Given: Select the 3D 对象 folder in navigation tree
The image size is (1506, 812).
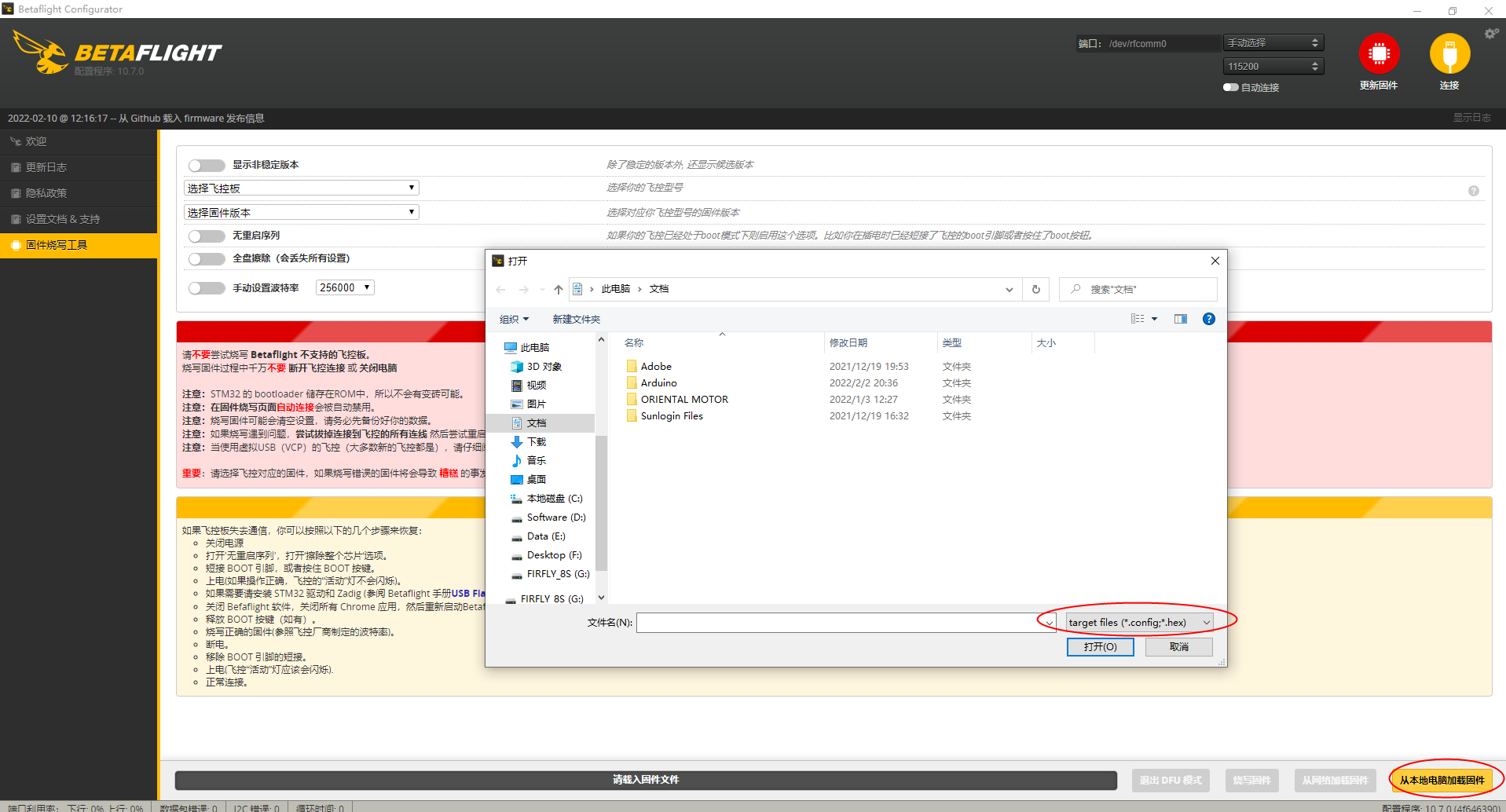Looking at the screenshot, I should (544, 367).
